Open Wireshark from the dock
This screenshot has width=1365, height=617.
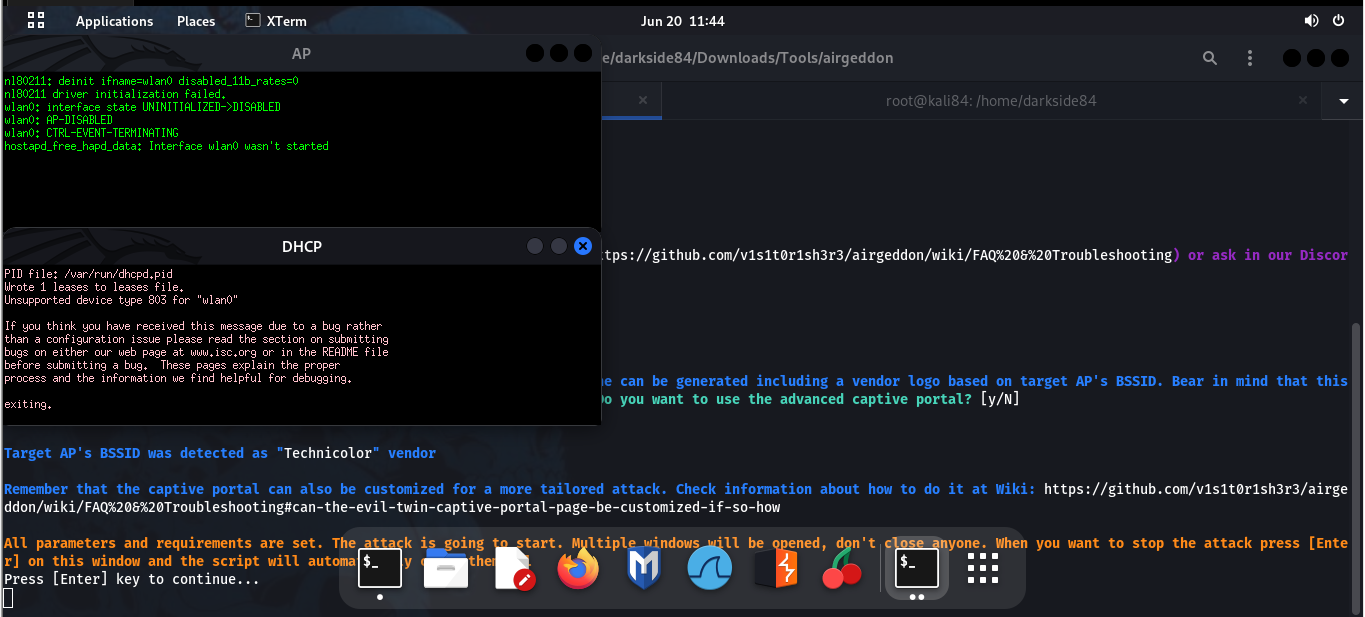709,567
